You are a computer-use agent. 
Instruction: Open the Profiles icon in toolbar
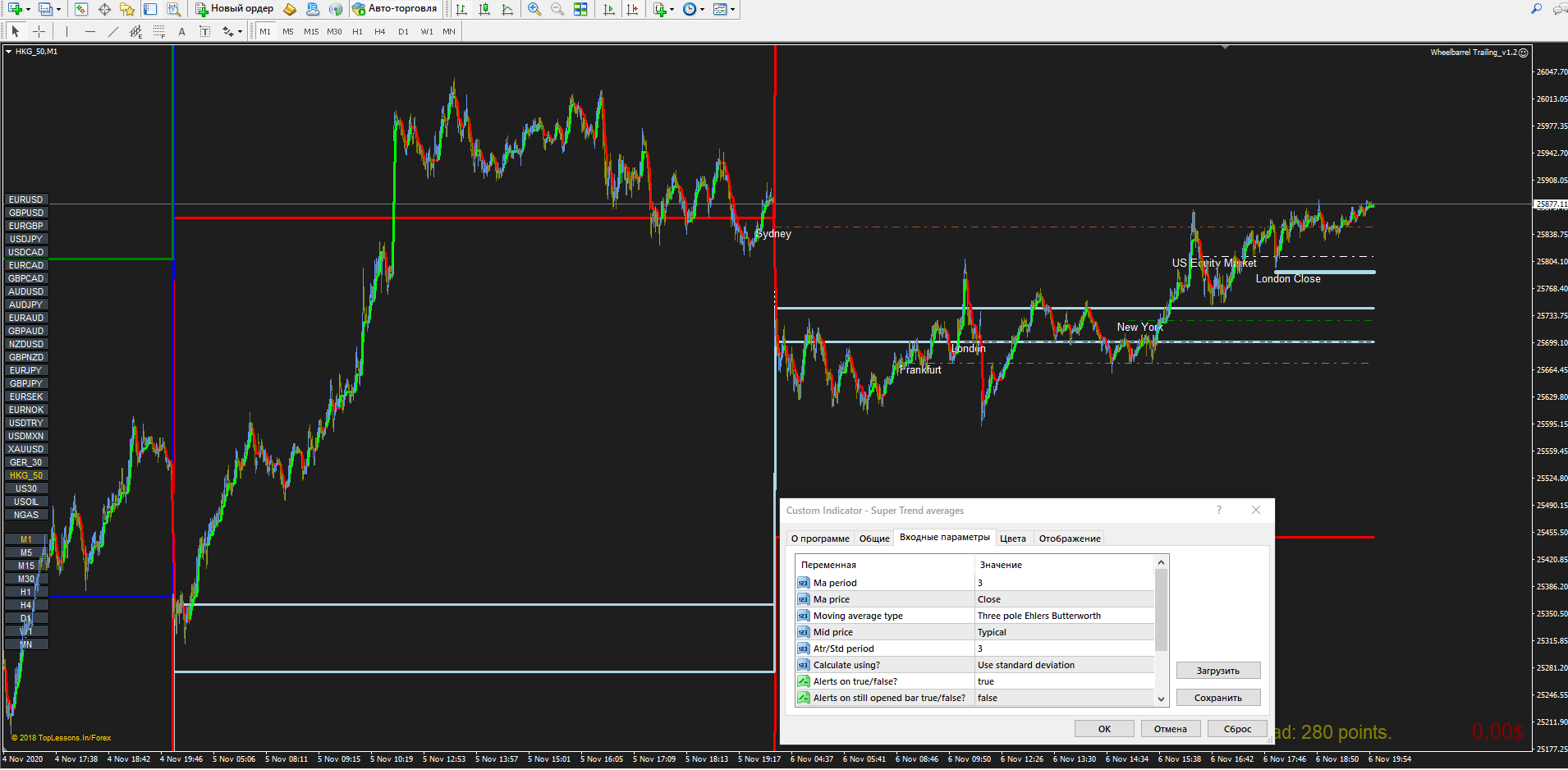point(45,9)
